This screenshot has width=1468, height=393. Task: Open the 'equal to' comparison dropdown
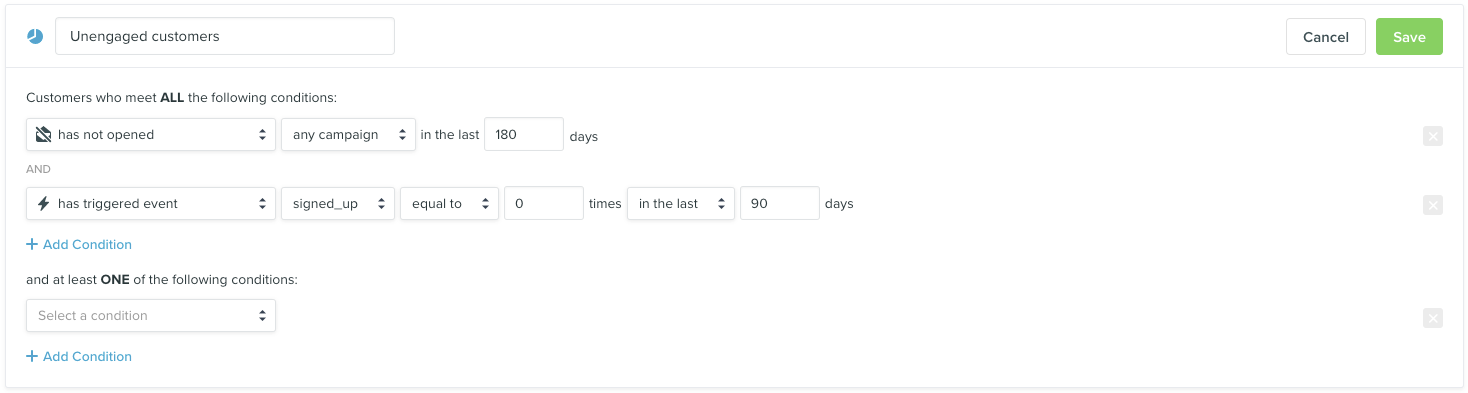[449, 203]
